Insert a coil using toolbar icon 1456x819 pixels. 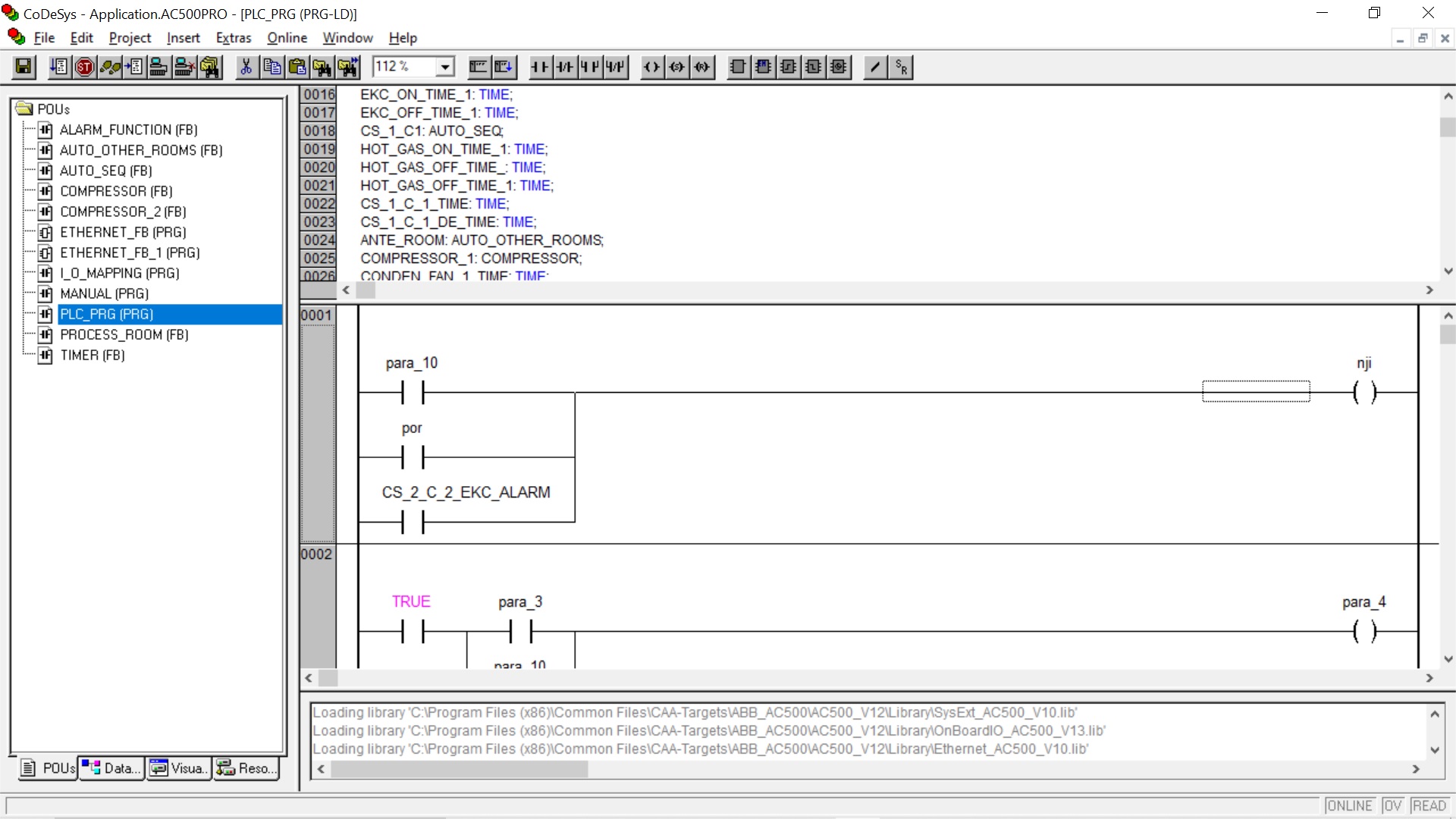click(651, 67)
